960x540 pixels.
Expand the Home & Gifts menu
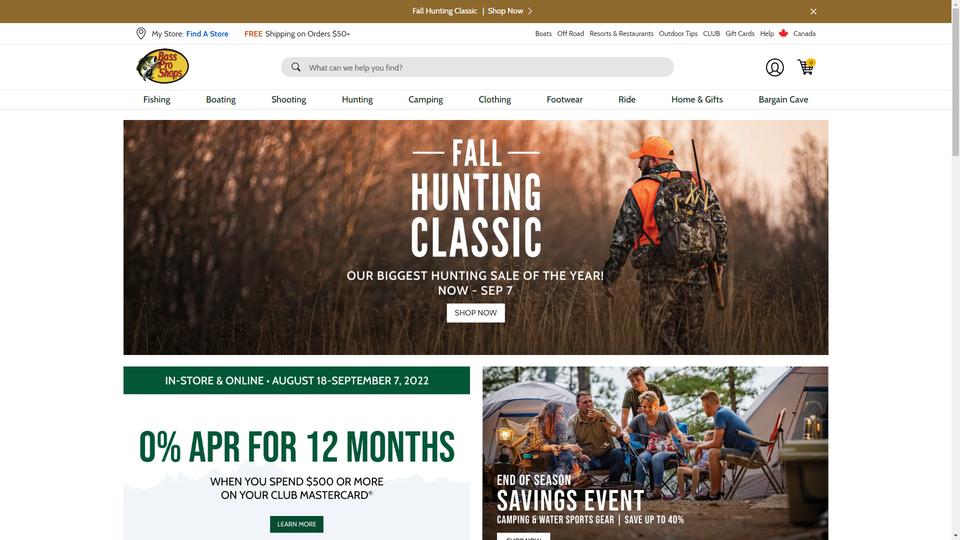click(x=697, y=99)
